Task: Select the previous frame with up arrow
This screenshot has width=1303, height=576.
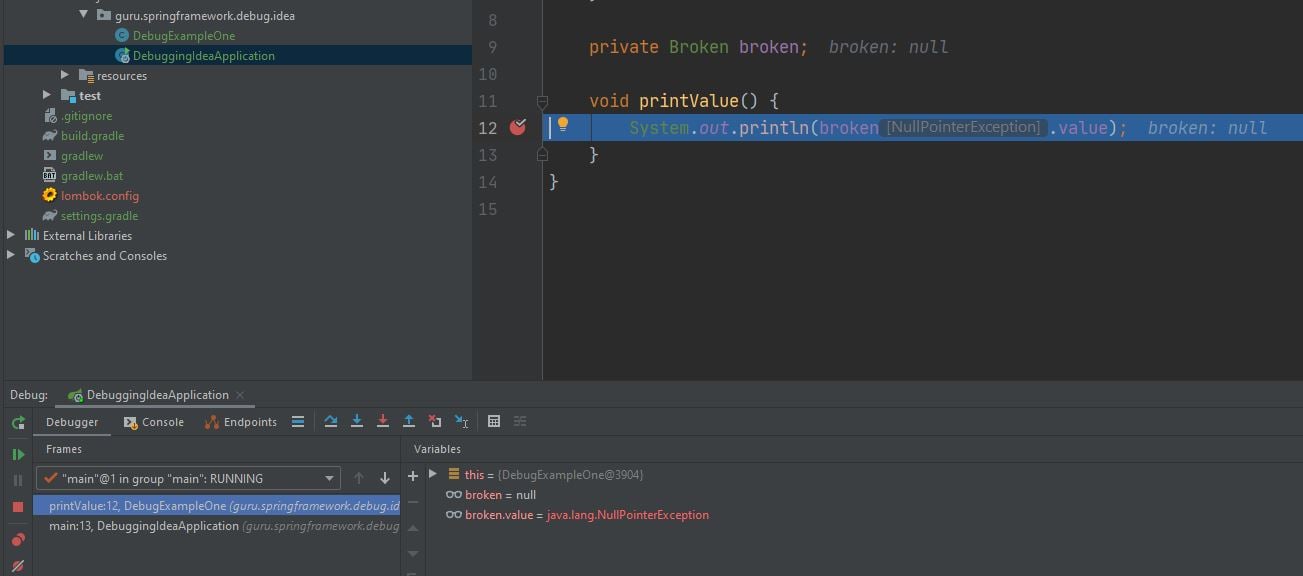Action: point(359,479)
